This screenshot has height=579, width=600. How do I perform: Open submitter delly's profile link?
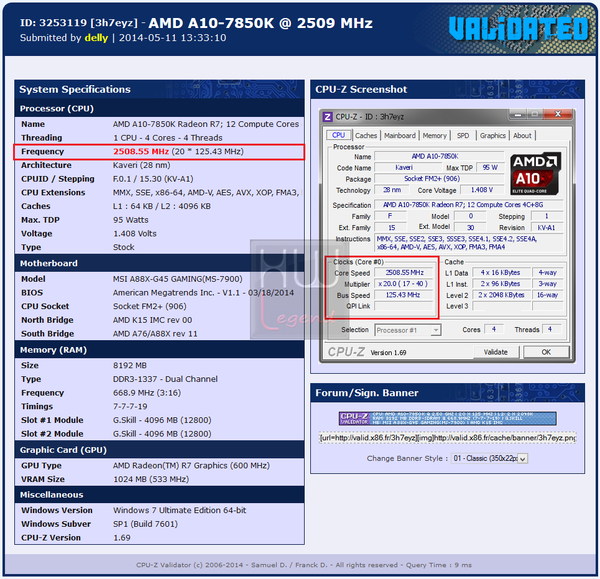tap(96, 38)
